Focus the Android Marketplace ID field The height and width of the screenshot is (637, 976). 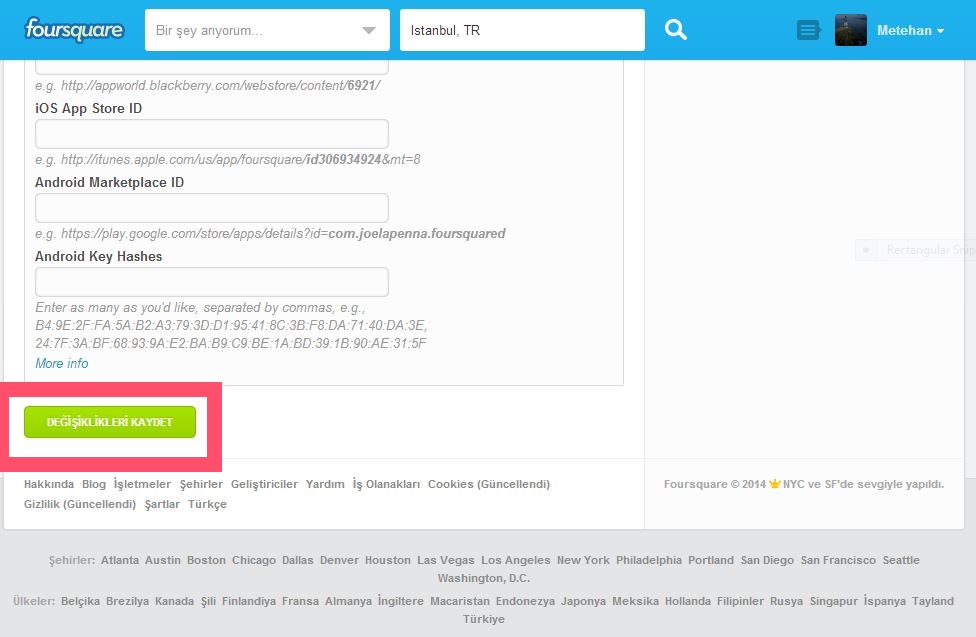pos(211,208)
